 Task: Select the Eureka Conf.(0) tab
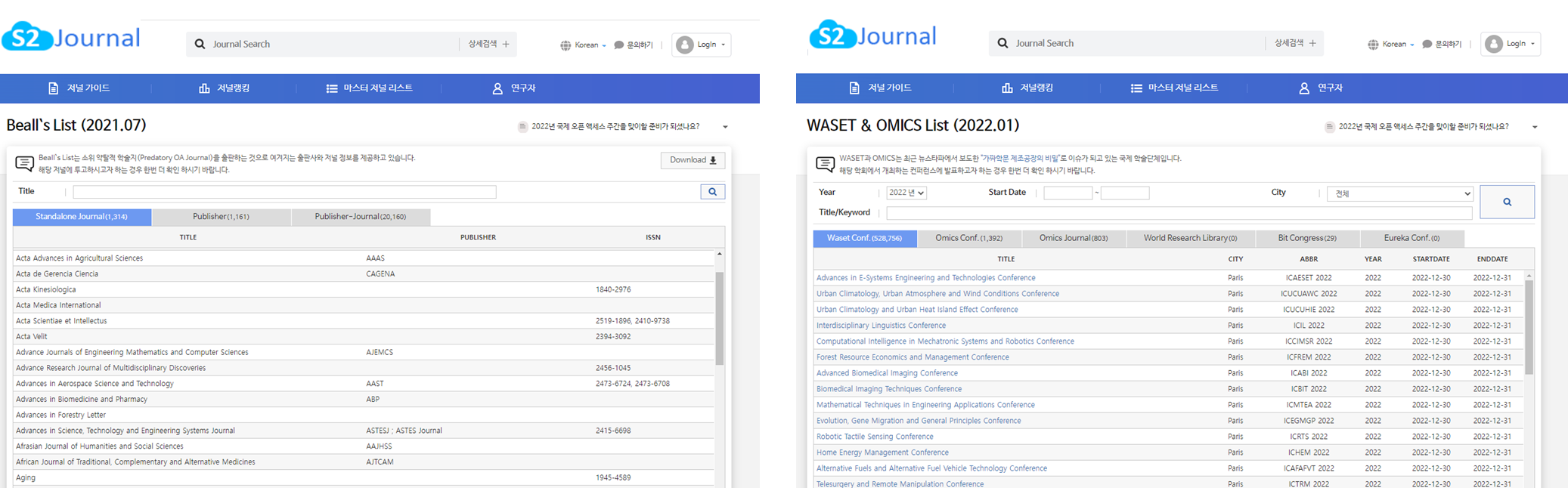coord(1412,238)
